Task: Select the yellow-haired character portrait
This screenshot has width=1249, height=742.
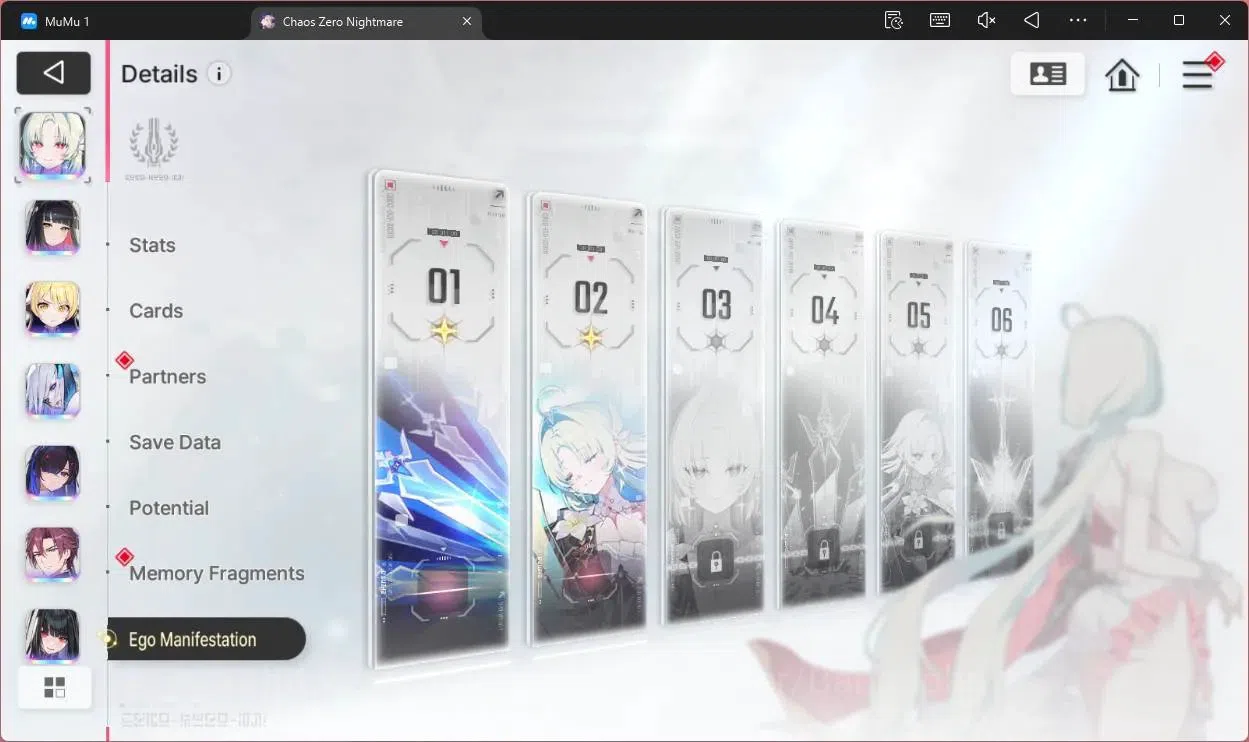Action: [53, 309]
